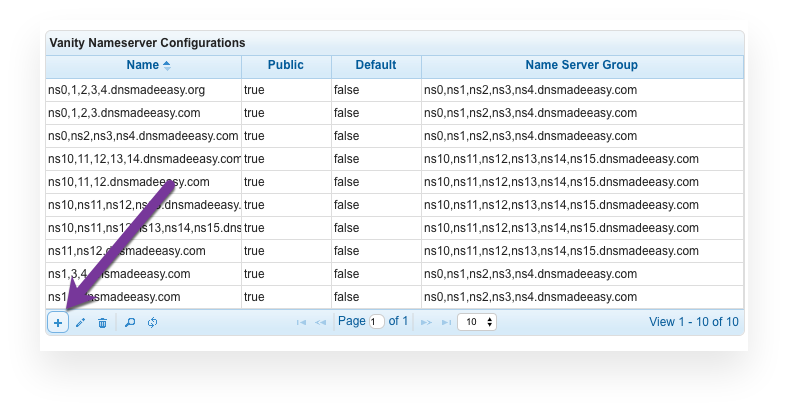
Task: Sort by the Default column header
Action: click(x=376, y=65)
